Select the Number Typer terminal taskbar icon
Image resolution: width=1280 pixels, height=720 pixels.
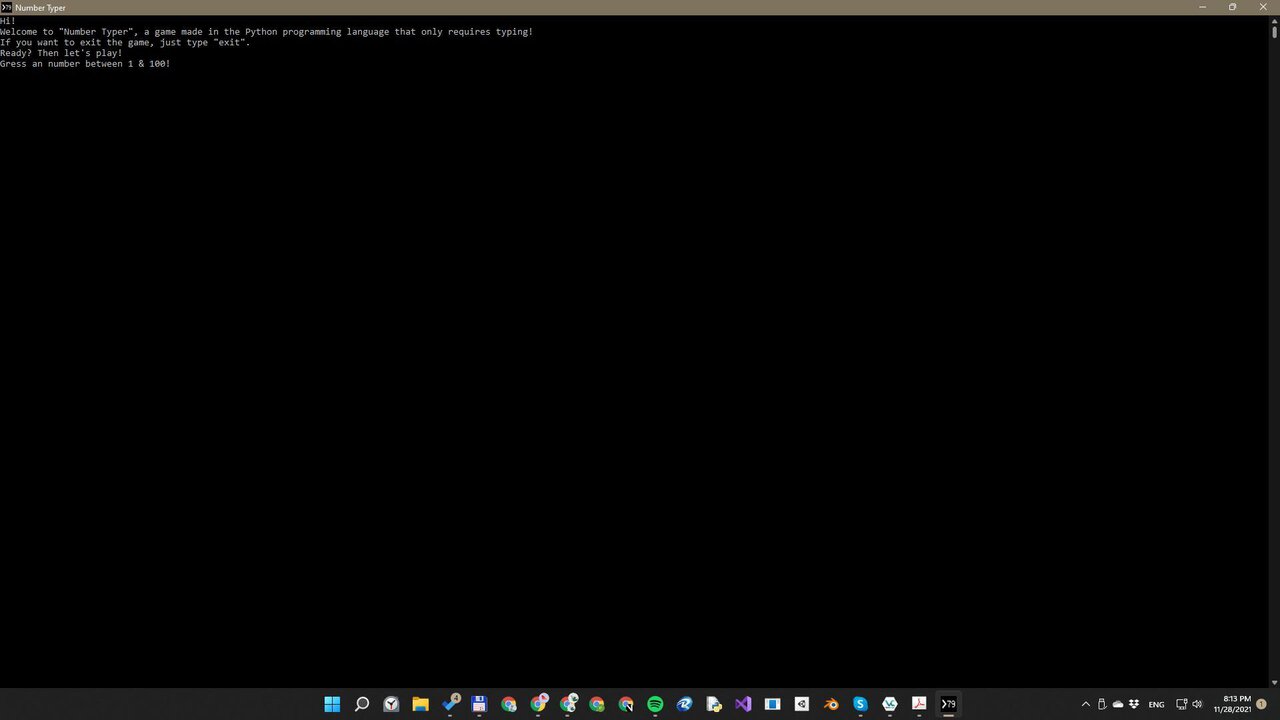tap(948, 704)
